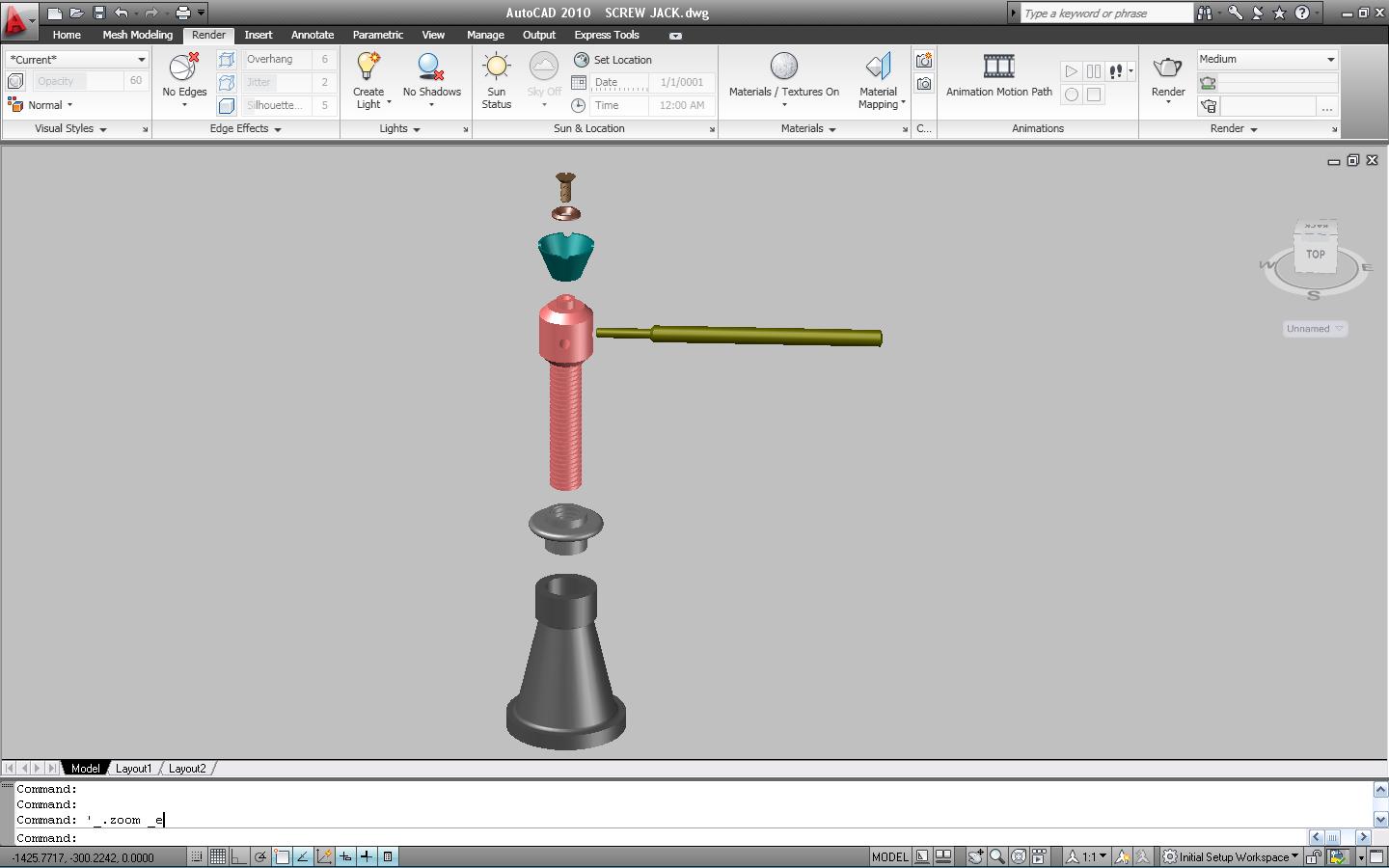Open Material Mapping tool
The image size is (1389, 868).
pyautogui.click(x=880, y=80)
